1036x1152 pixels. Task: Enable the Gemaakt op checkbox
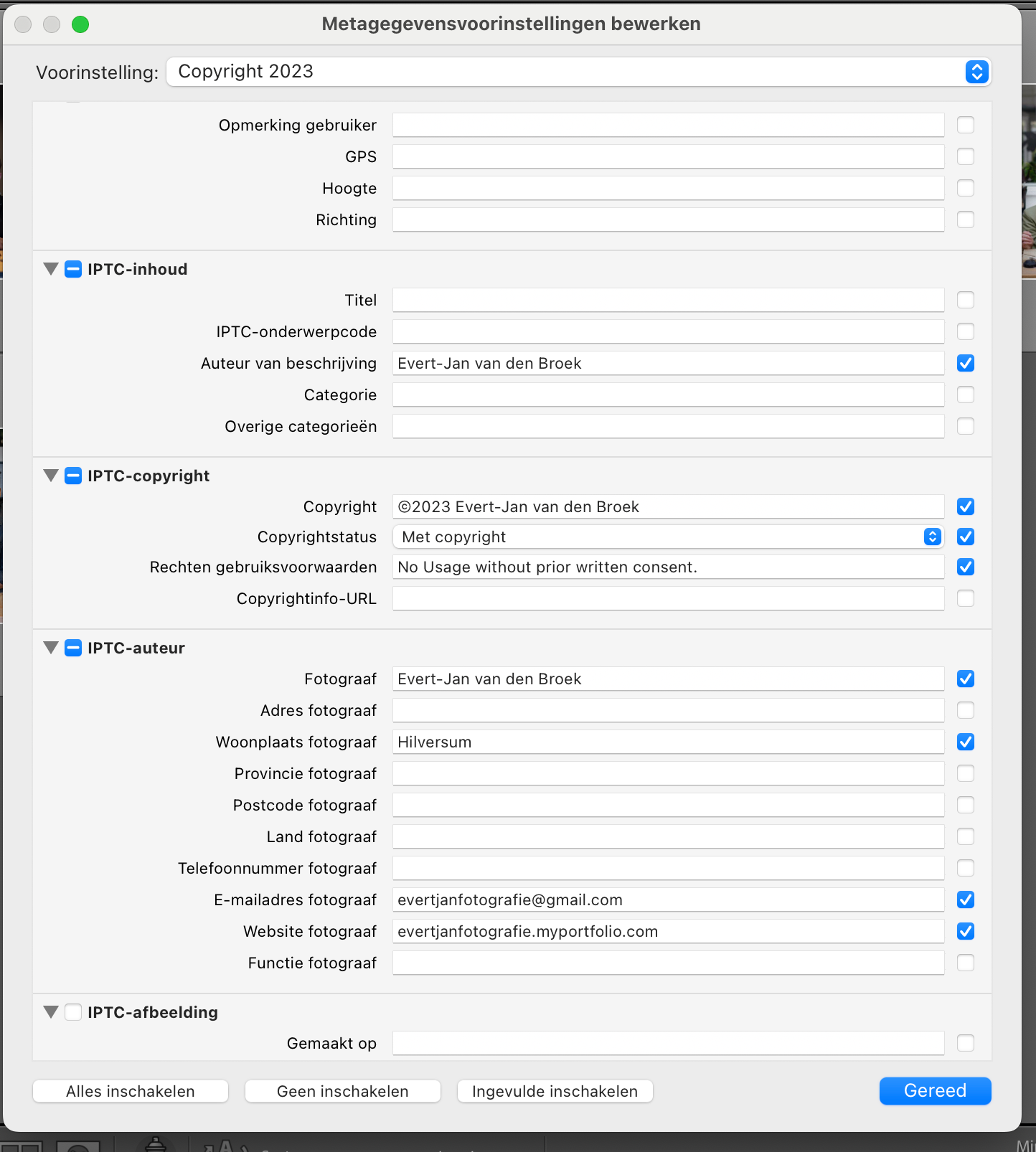(x=966, y=1043)
